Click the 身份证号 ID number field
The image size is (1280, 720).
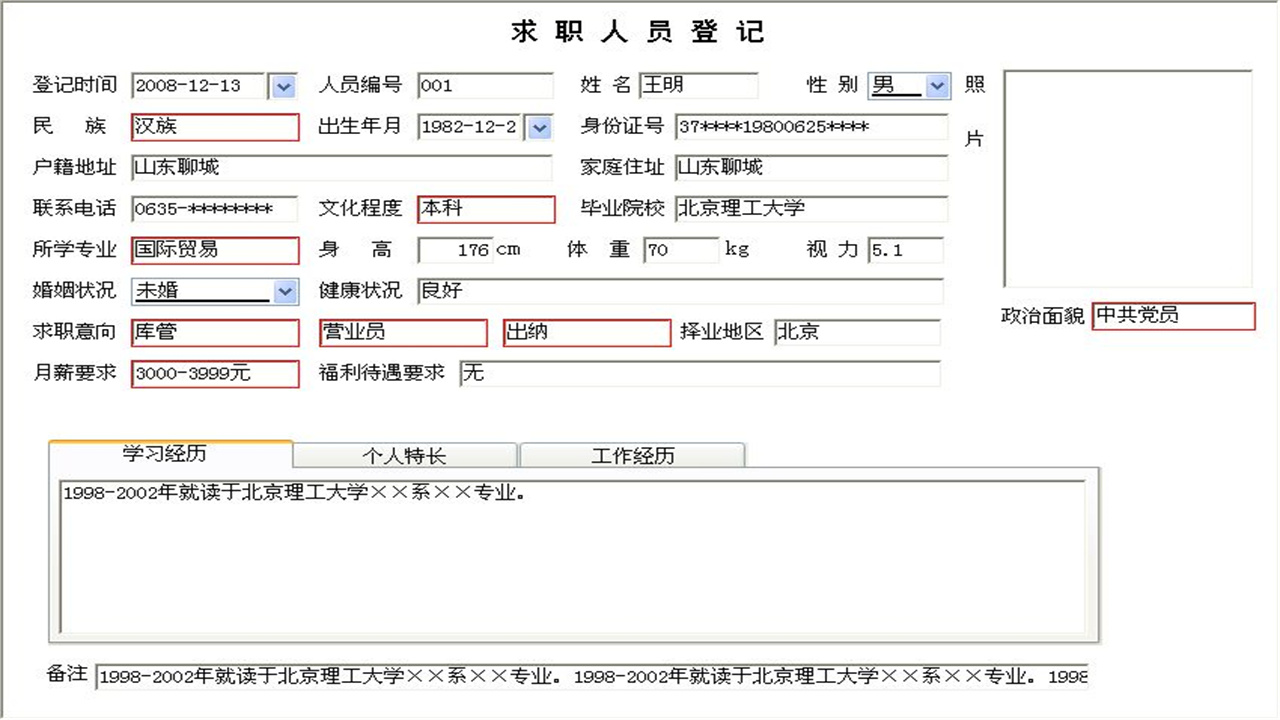coord(808,128)
